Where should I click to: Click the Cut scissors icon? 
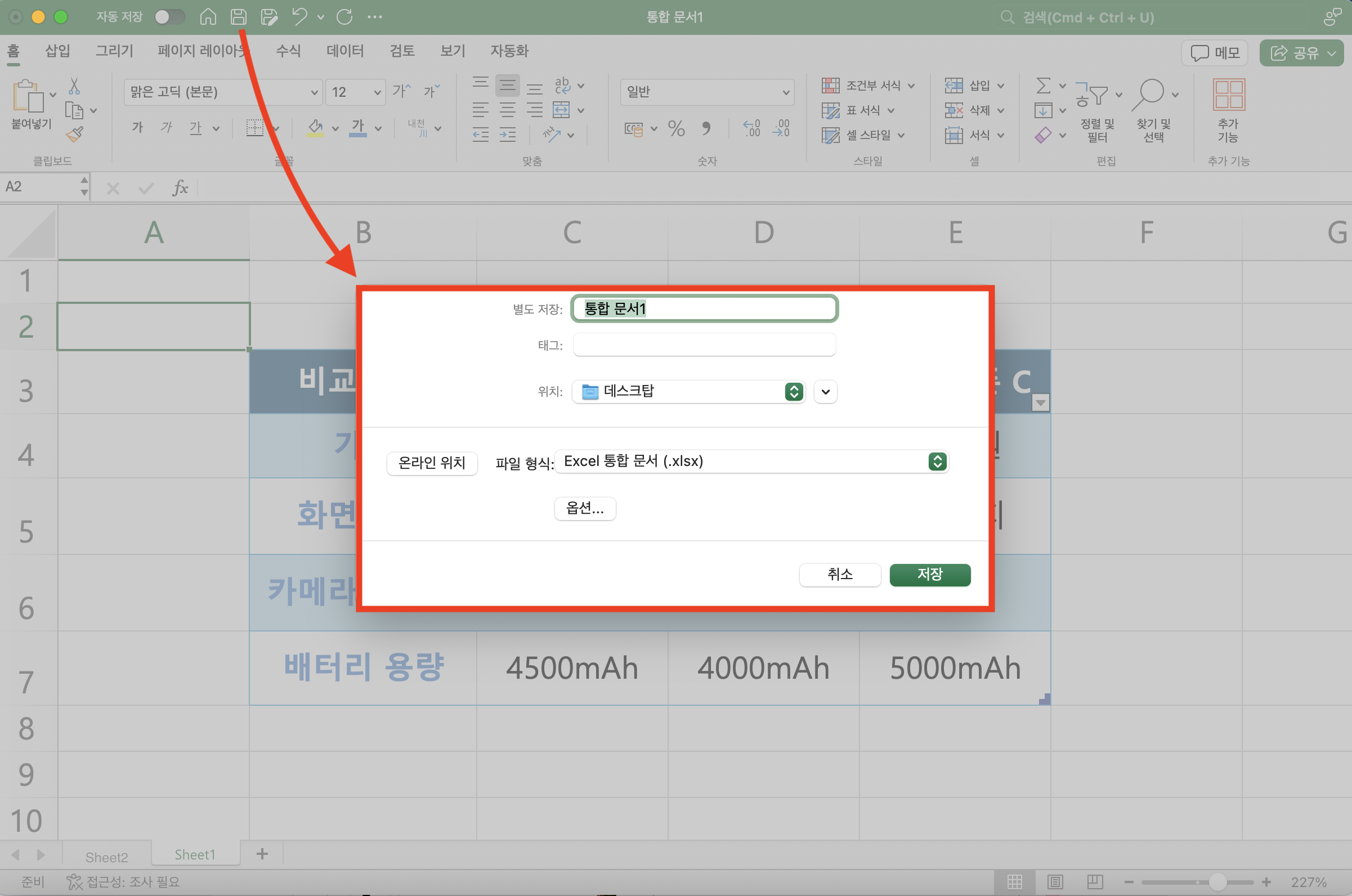point(74,86)
